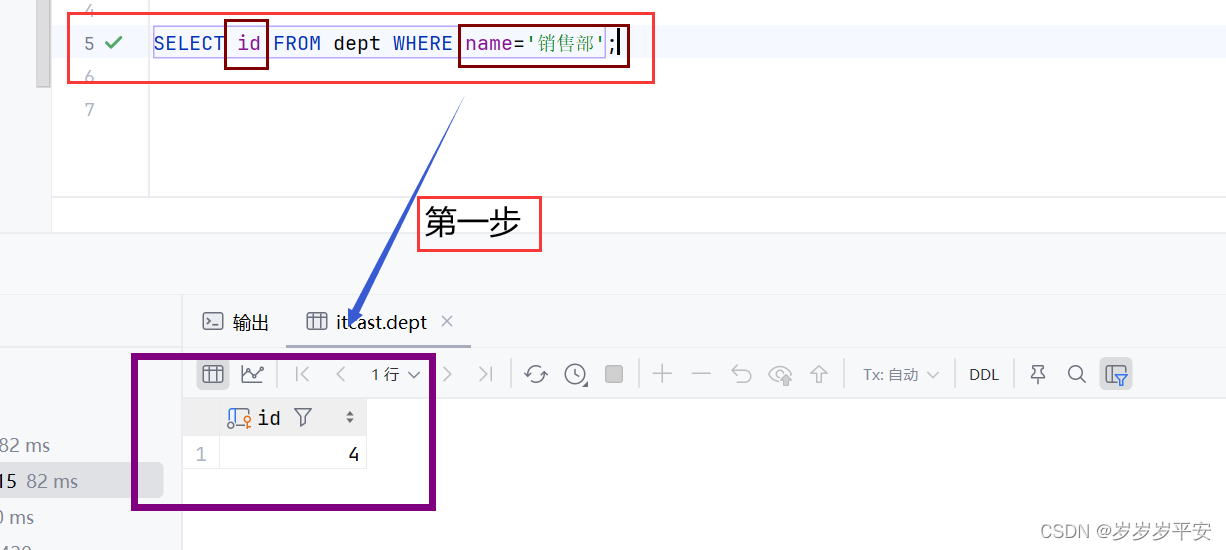Click filter funnel on id column
The image size is (1226, 550).
(x=303, y=417)
